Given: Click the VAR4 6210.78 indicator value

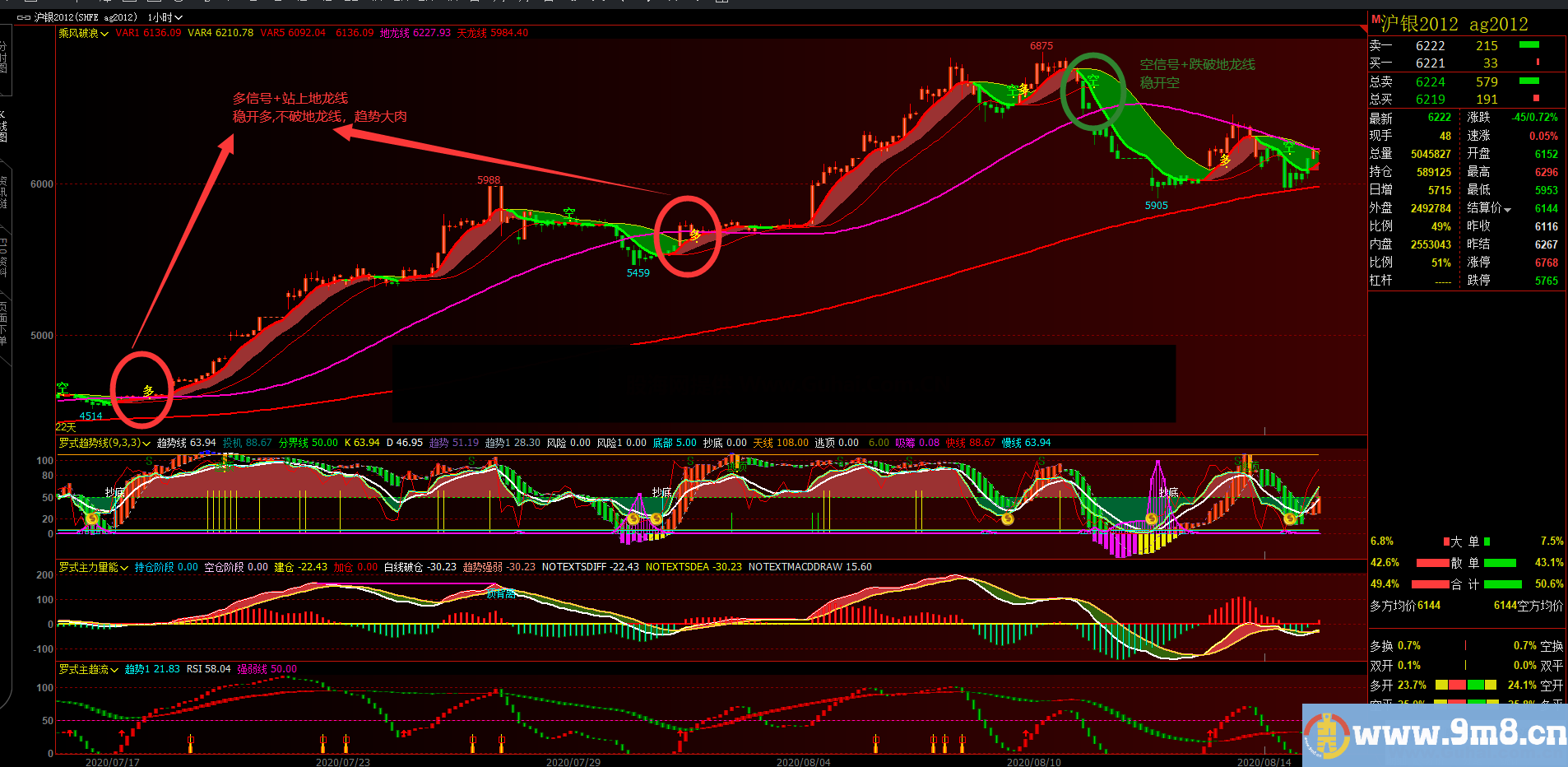Looking at the screenshot, I should coord(220,34).
